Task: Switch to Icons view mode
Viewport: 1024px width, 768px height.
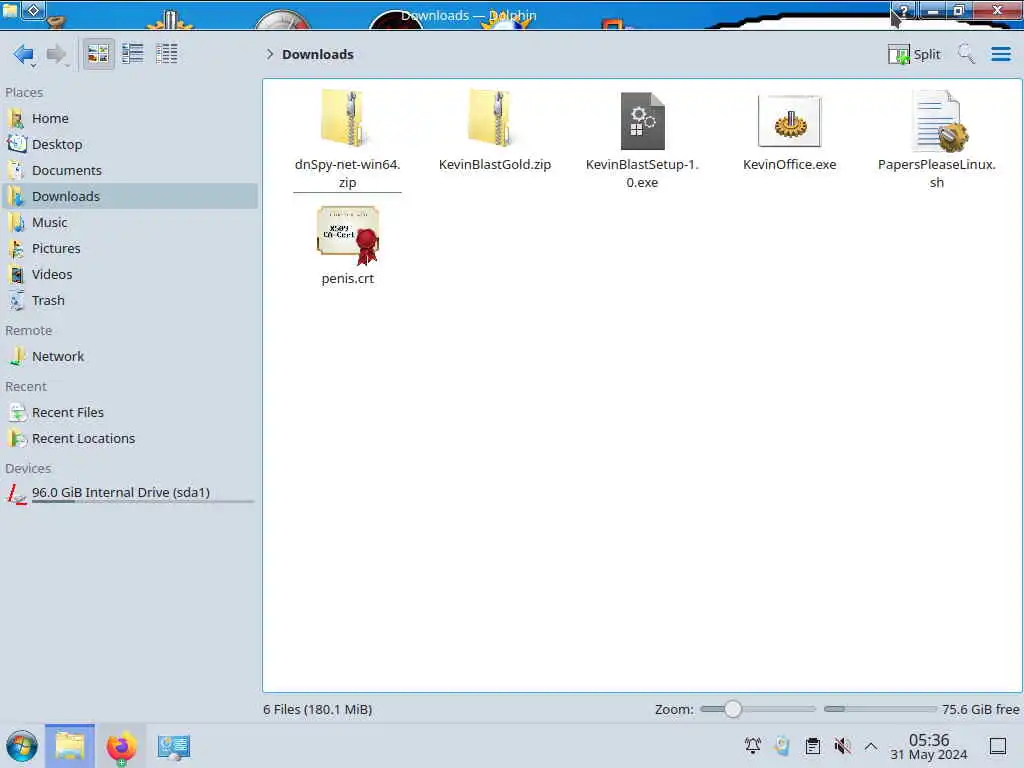Action: point(98,54)
